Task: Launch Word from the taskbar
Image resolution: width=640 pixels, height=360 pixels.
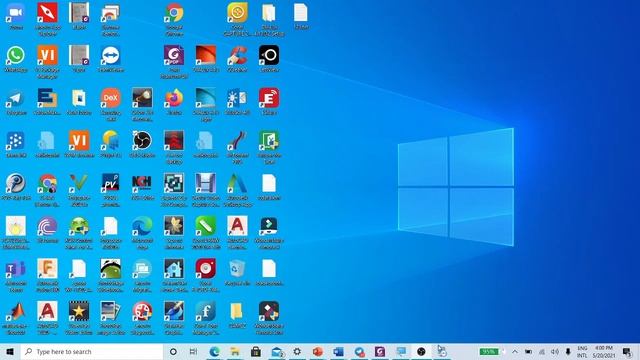Action: [338, 351]
